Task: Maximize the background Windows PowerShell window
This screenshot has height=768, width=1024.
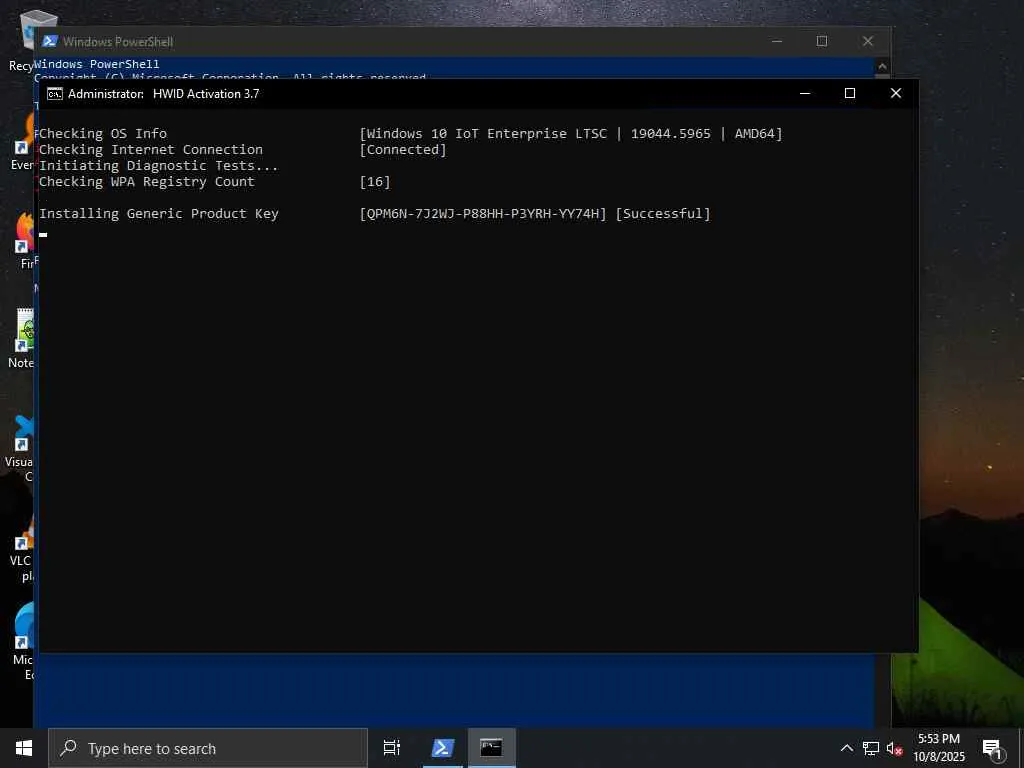Action: (x=822, y=41)
